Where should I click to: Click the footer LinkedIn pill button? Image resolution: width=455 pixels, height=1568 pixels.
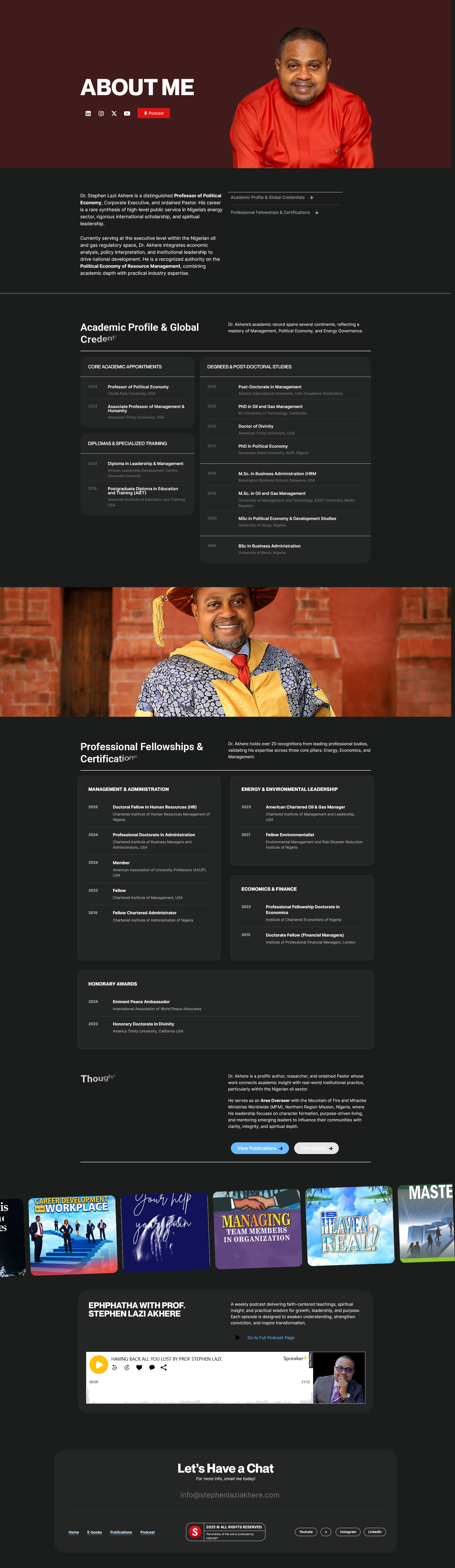(375, 1531)
